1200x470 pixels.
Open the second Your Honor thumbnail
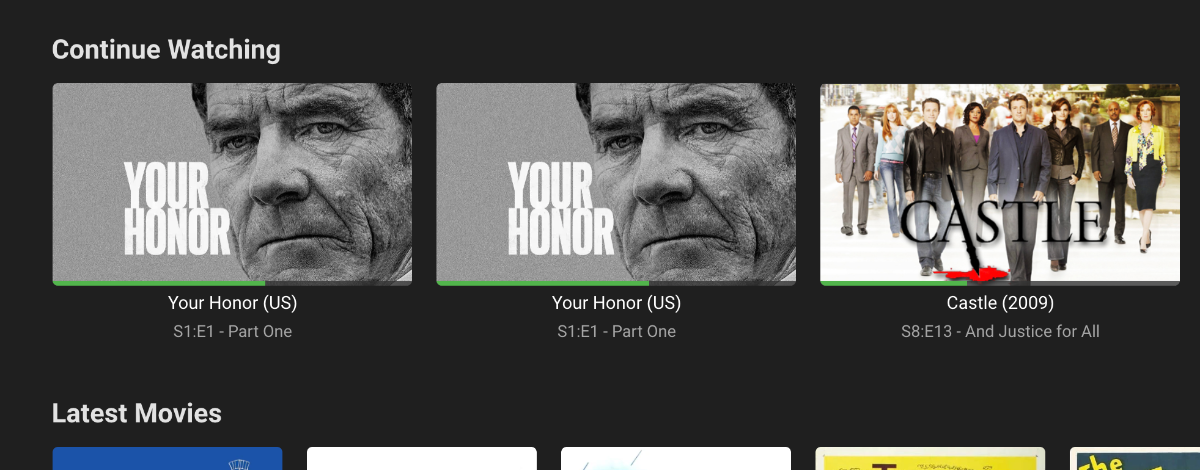[x=616, y=182]
